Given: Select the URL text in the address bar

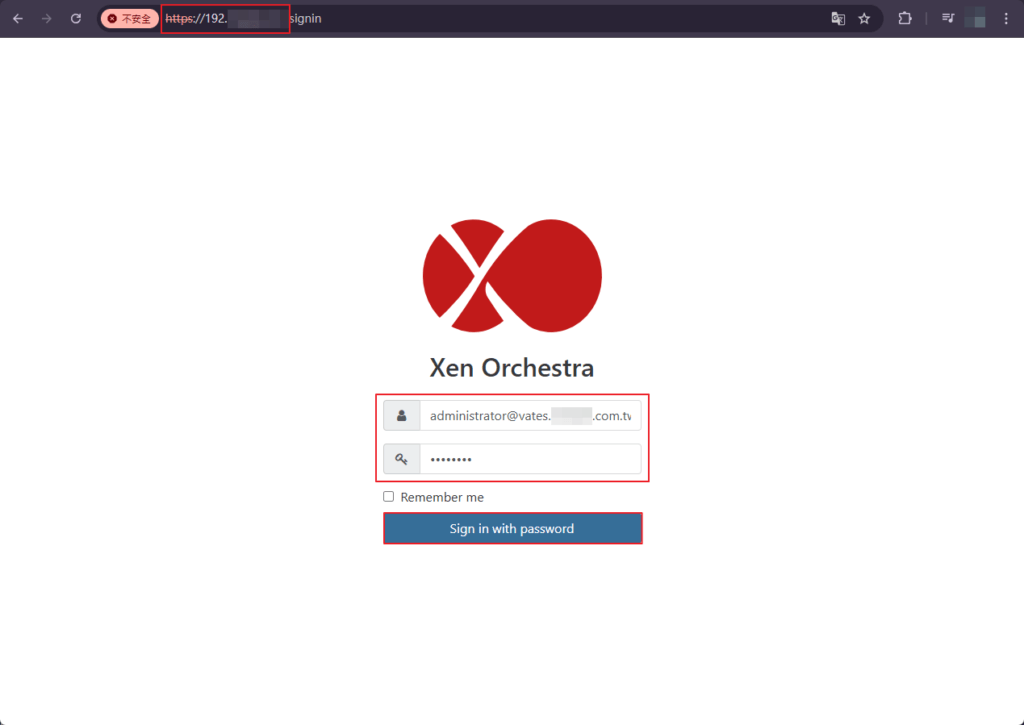Looking at the screenshot, I should (243, 19).
